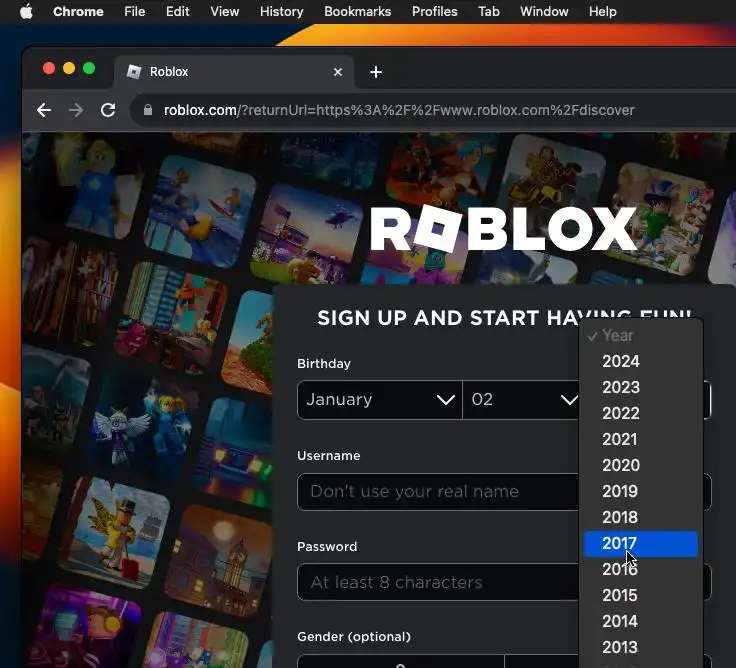Viewport: 736px width, 668px height.
Task: Go back to the previous page
Action: [x=44, y=110]
